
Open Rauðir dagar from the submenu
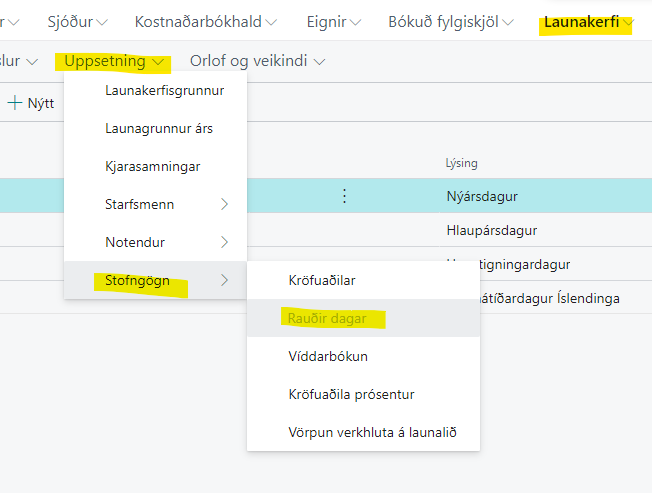(327, 319)
